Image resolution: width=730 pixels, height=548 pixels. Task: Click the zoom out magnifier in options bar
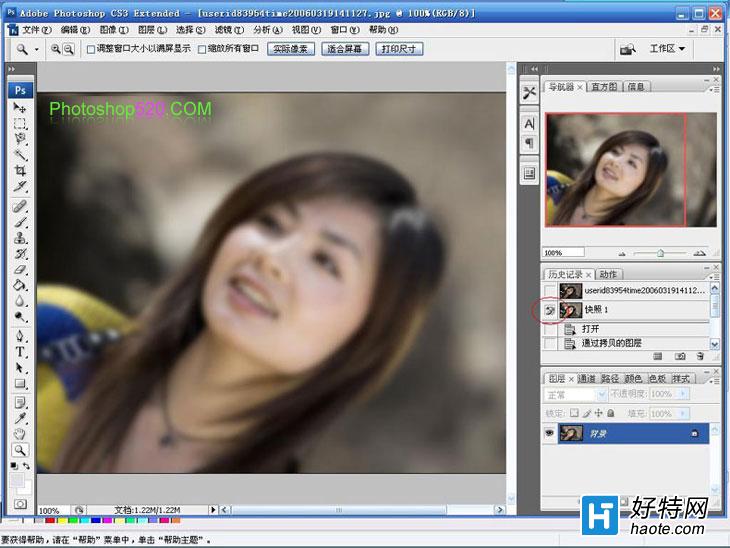click(68, 49)
